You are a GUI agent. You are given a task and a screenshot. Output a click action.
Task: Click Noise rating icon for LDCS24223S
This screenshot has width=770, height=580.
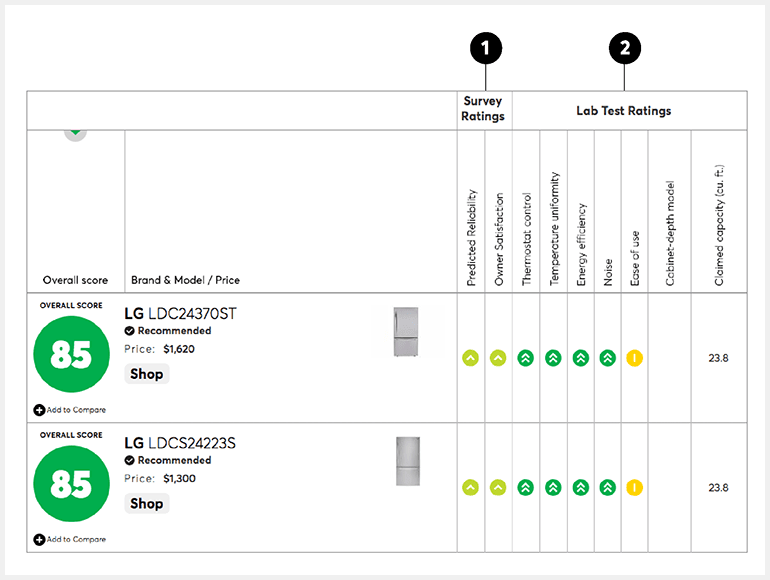coord(607,488)
